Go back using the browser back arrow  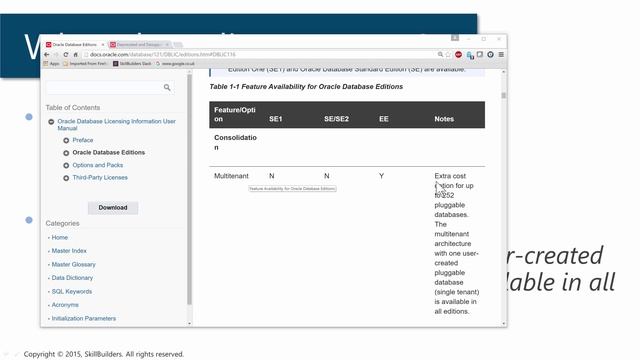[x=47, y=54]
